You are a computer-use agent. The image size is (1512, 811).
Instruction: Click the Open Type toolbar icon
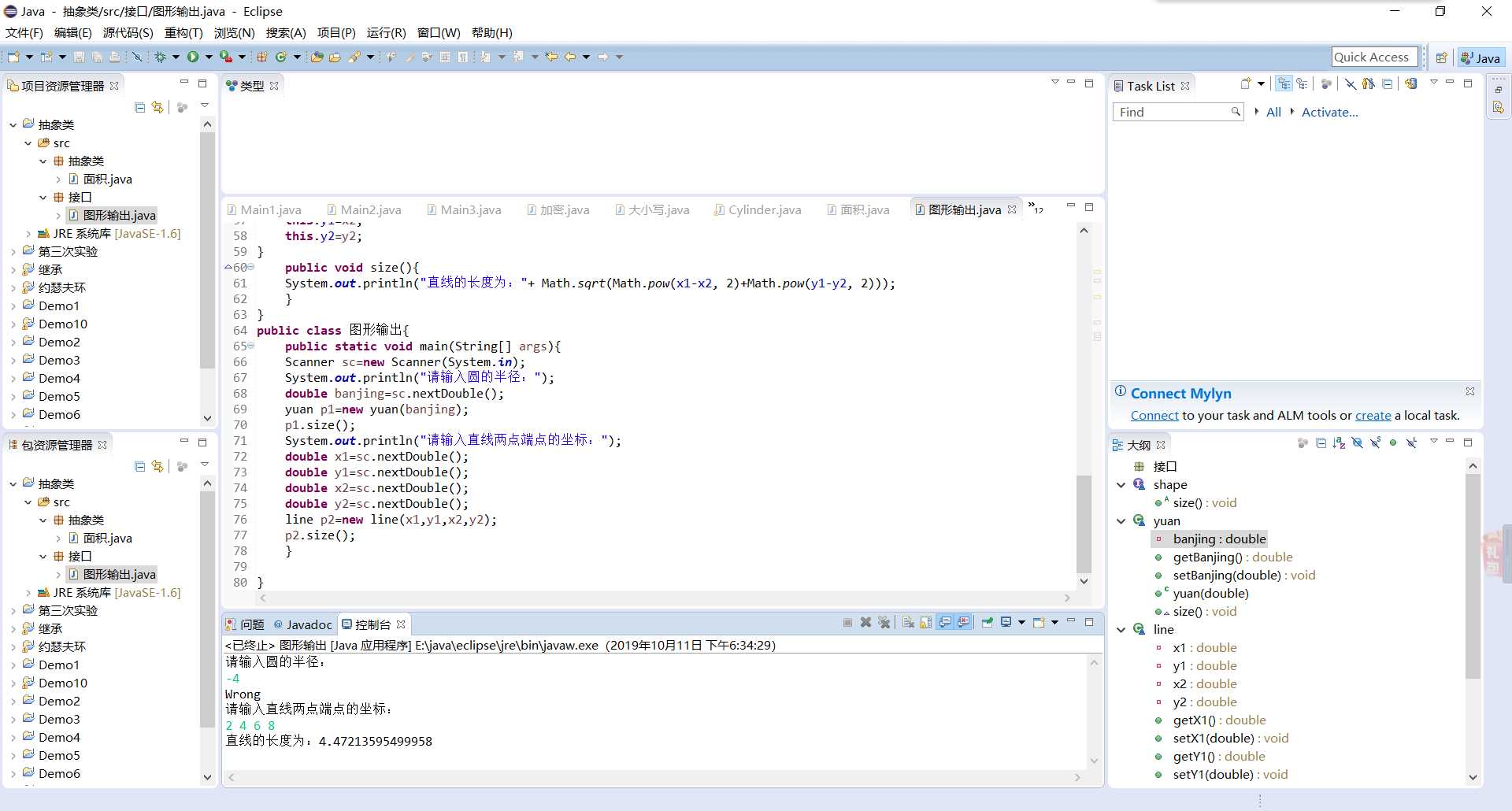(317, 57)
